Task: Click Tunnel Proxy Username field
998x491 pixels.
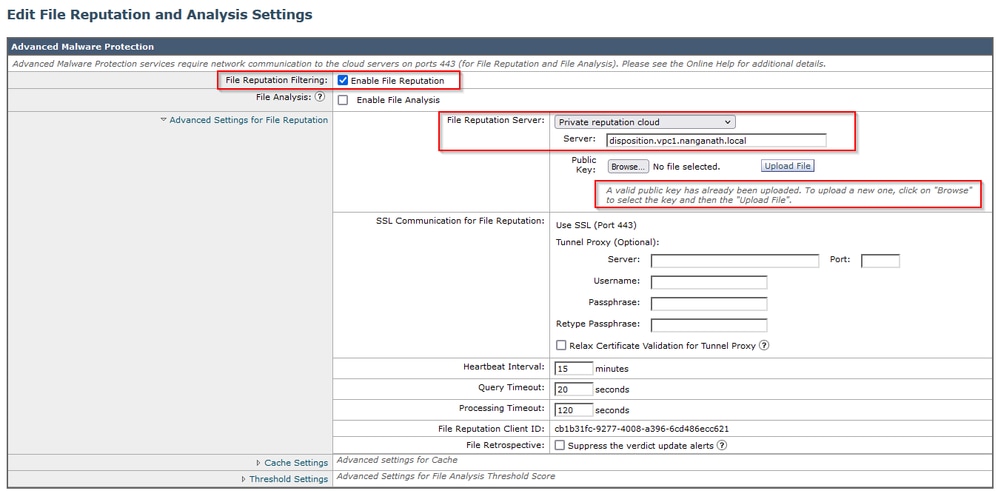Action: (x=708, y=282)
